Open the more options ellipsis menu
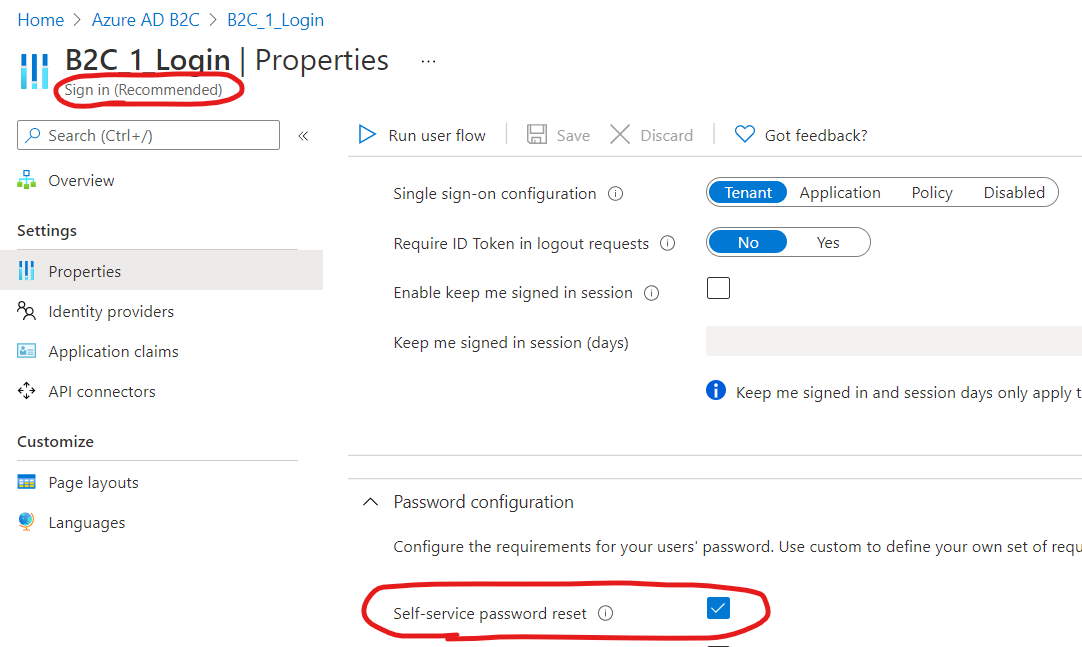The image size is (1082, 647). pyautogui.click(x=428, y=61)
